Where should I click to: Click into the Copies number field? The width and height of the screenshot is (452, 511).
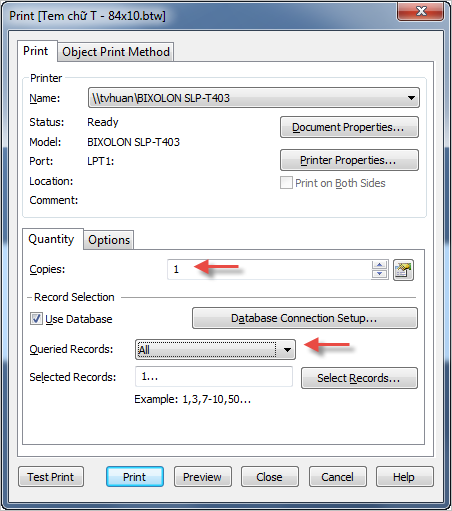pos(269,269)
